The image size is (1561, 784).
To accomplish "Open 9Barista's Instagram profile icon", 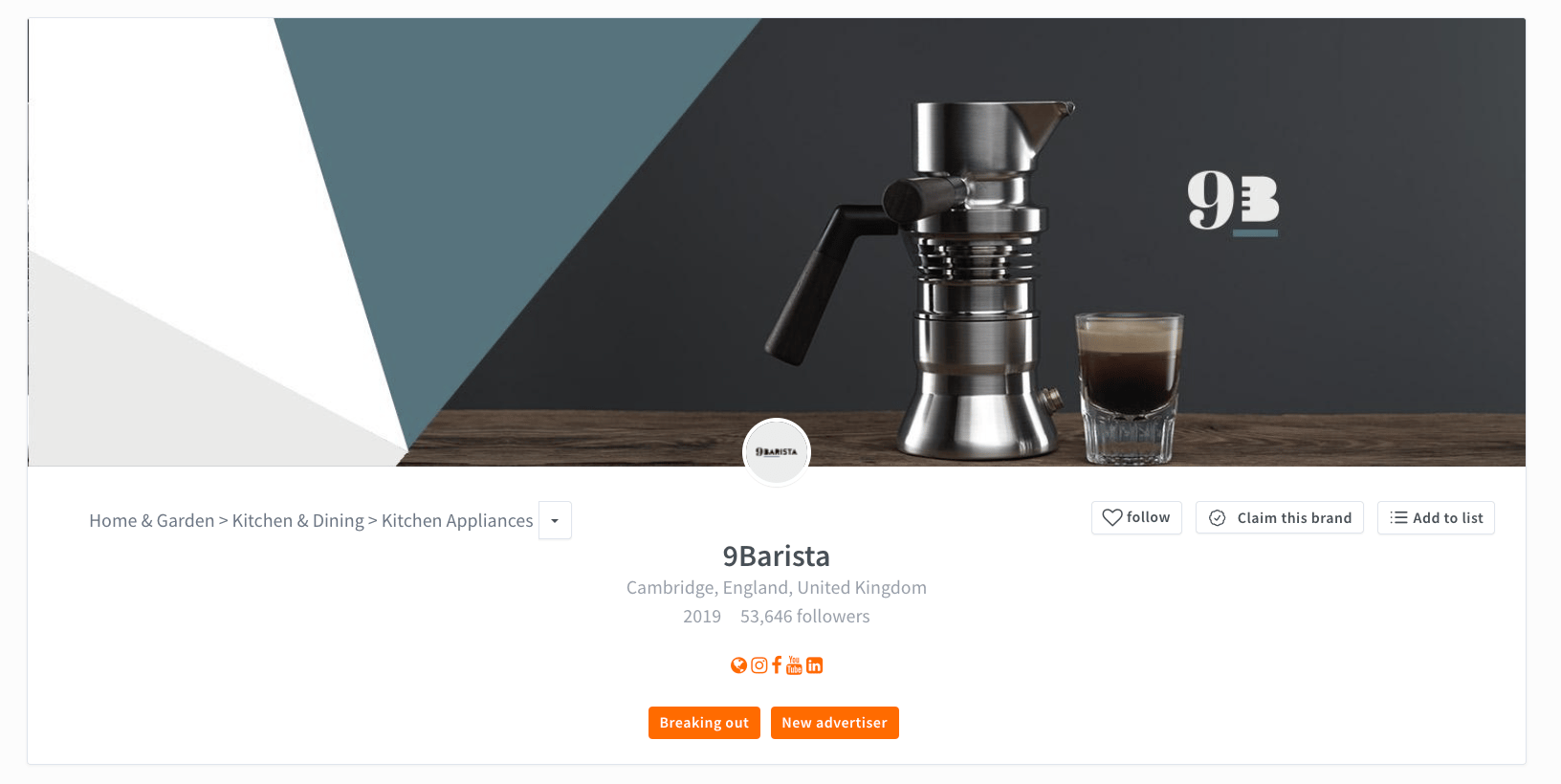I will pos(759,665).
